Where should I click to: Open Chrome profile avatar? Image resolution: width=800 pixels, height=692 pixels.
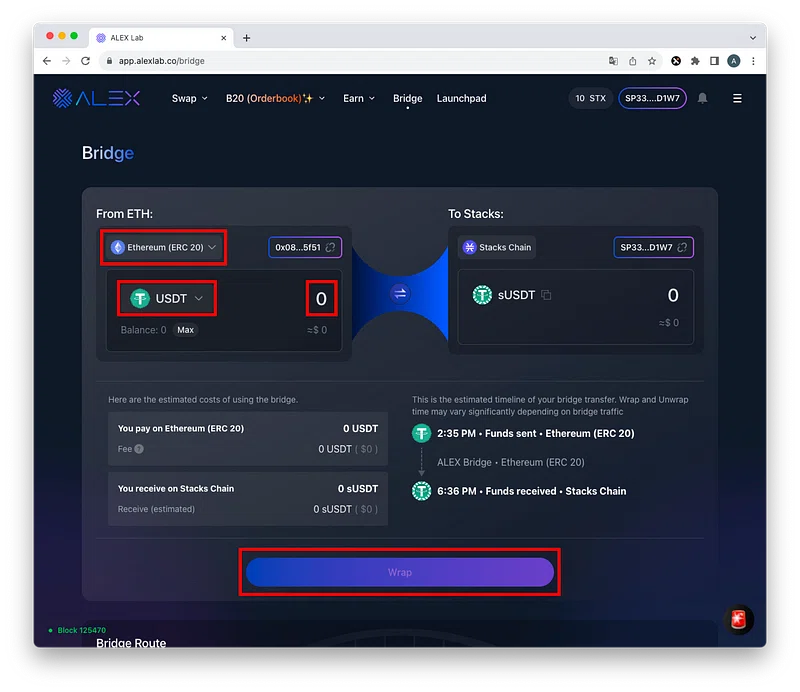(x=734, y=61)
